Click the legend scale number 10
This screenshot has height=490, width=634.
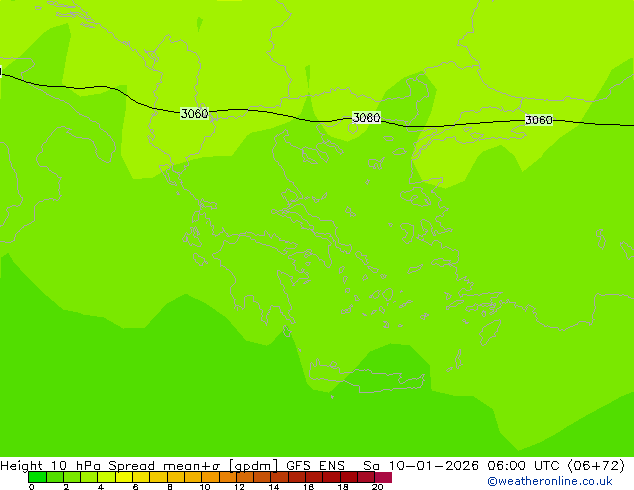point(205,487)
